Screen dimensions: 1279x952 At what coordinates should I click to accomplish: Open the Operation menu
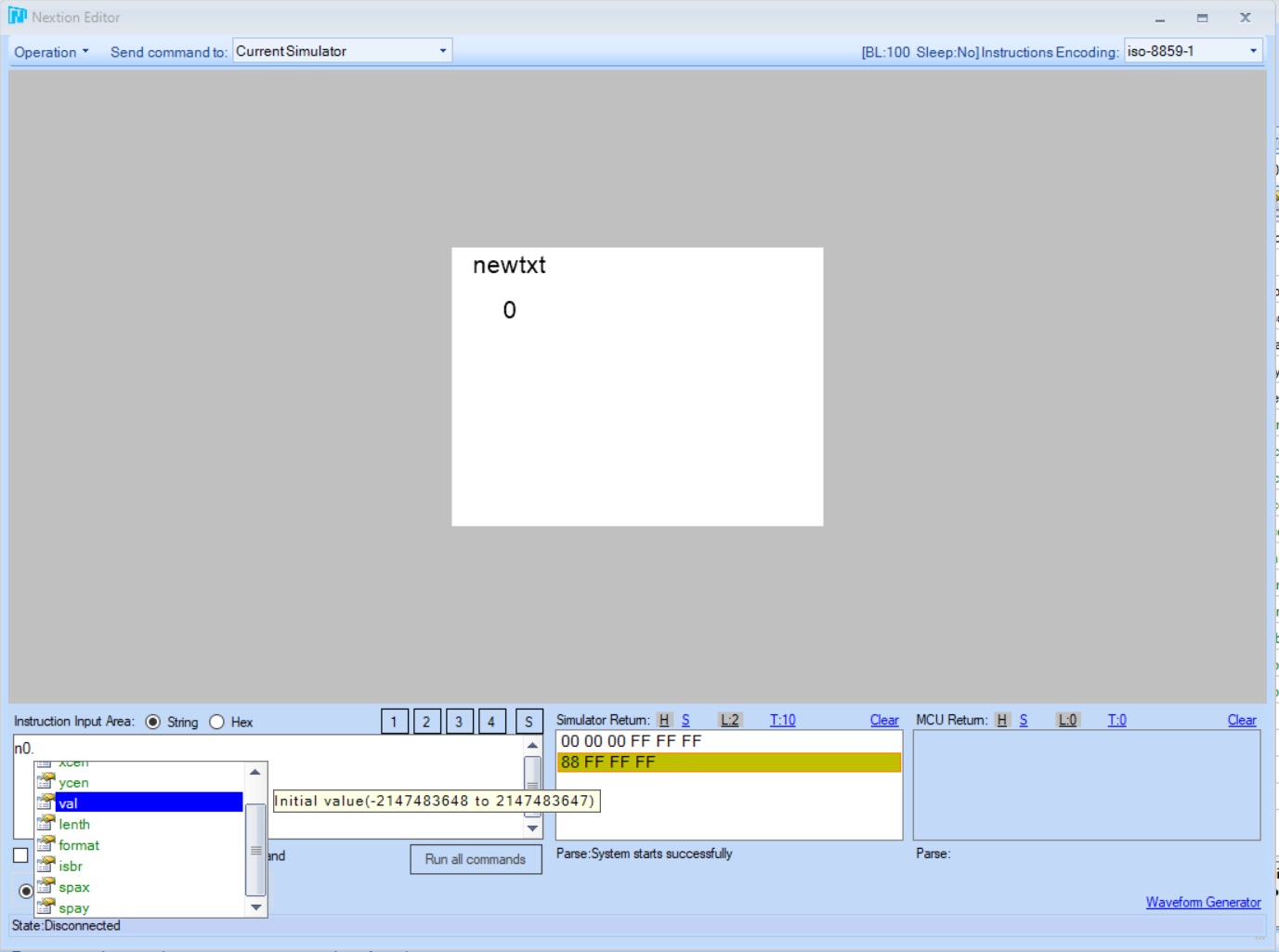coord(51,52)
